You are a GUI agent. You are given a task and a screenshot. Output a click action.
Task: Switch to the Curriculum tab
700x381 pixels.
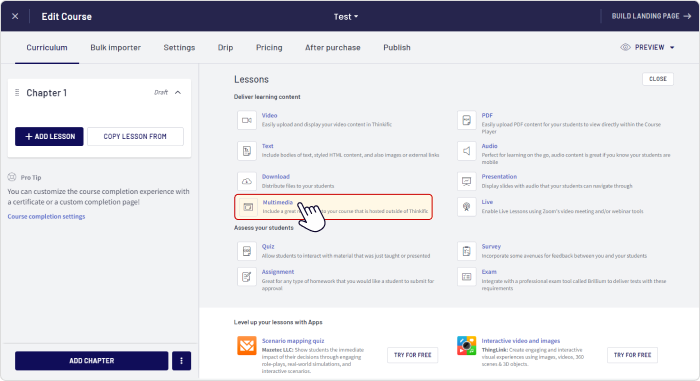pyautogui.click(x=47, y=47)
